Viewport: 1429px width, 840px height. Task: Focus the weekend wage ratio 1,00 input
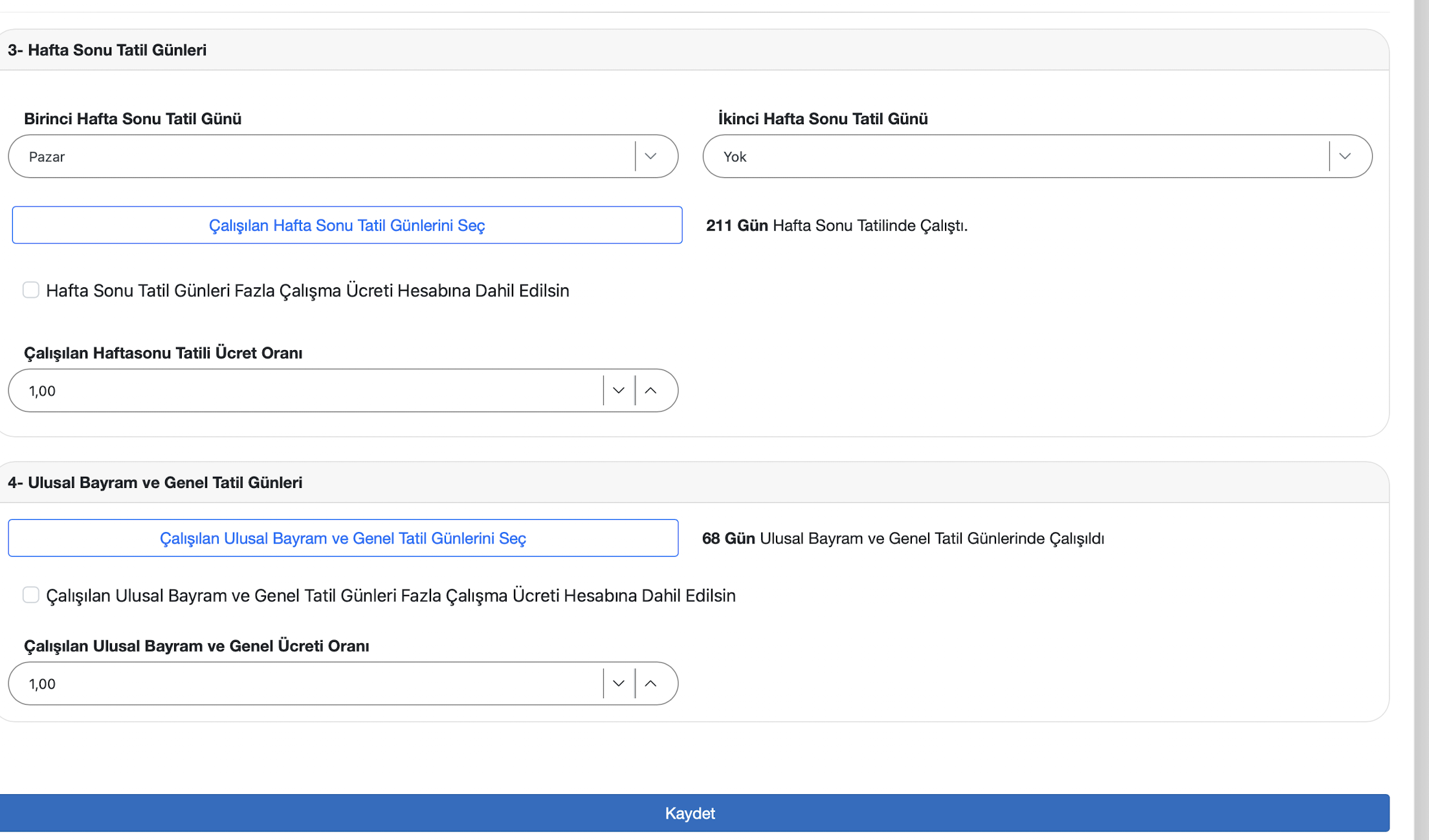pos(304,391)
